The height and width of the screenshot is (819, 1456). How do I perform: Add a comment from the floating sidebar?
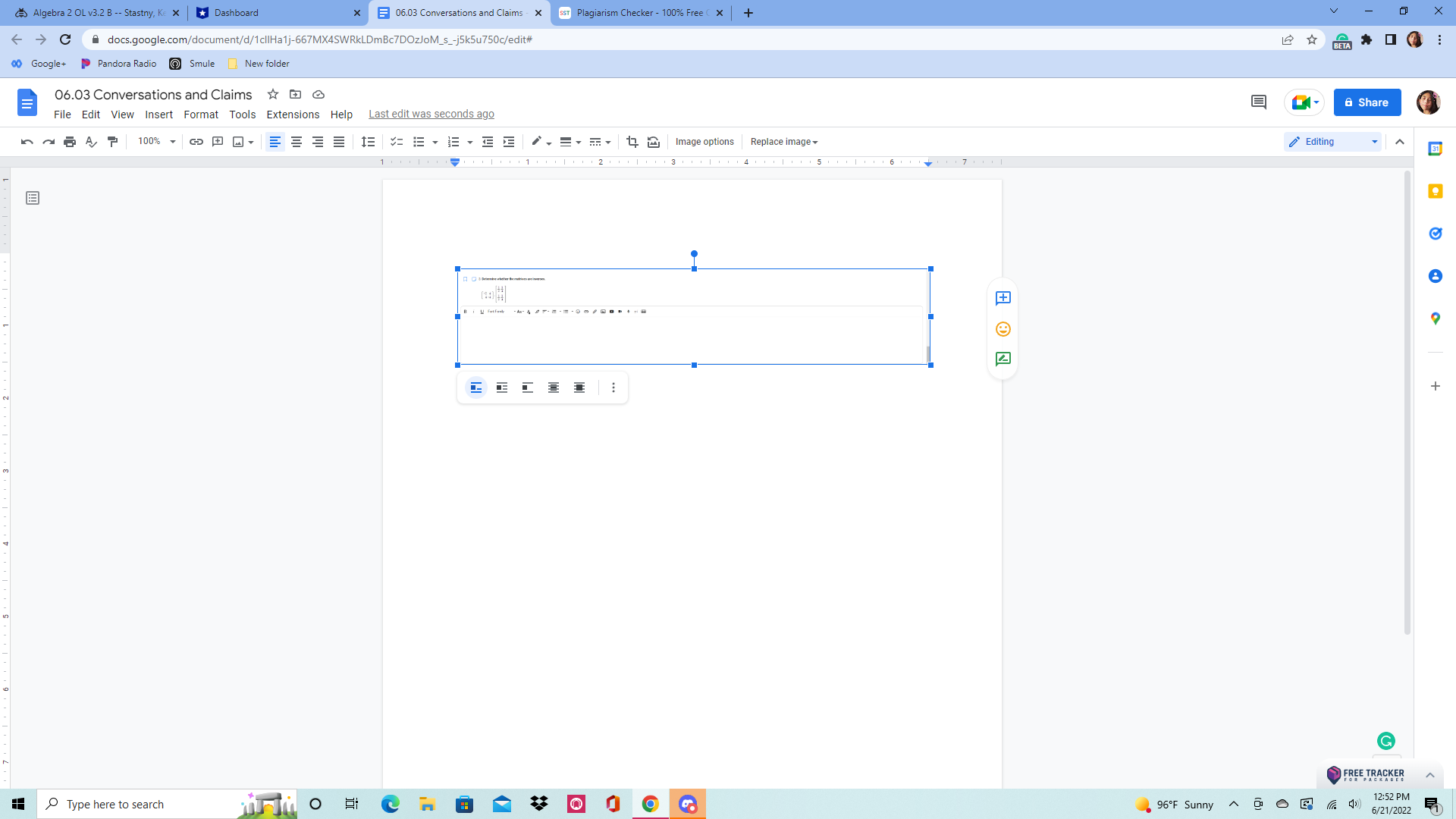(1003, 297)
